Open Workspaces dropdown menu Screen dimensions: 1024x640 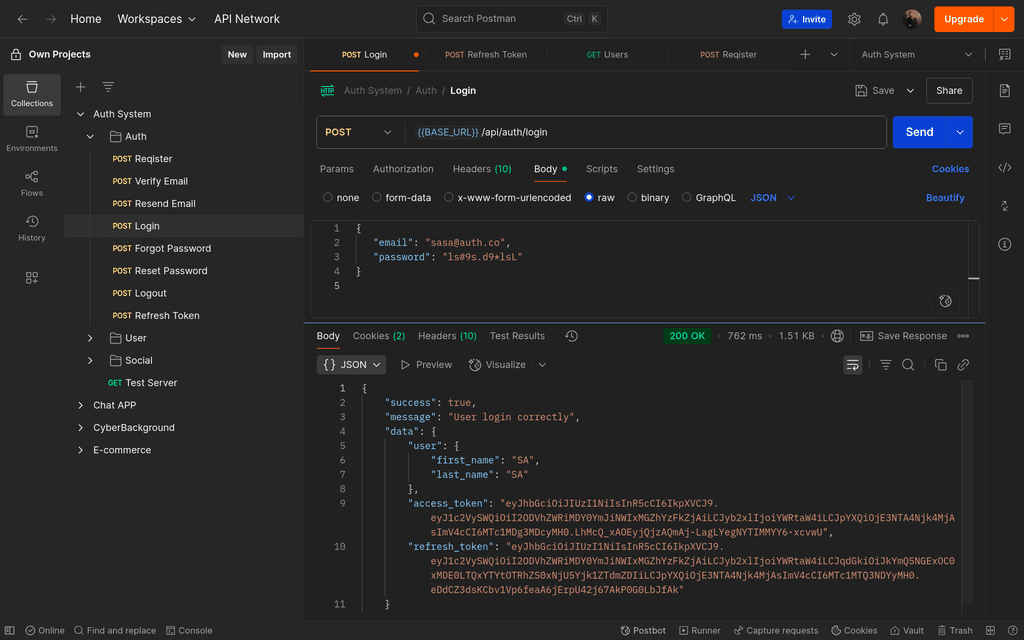(157, 19)
